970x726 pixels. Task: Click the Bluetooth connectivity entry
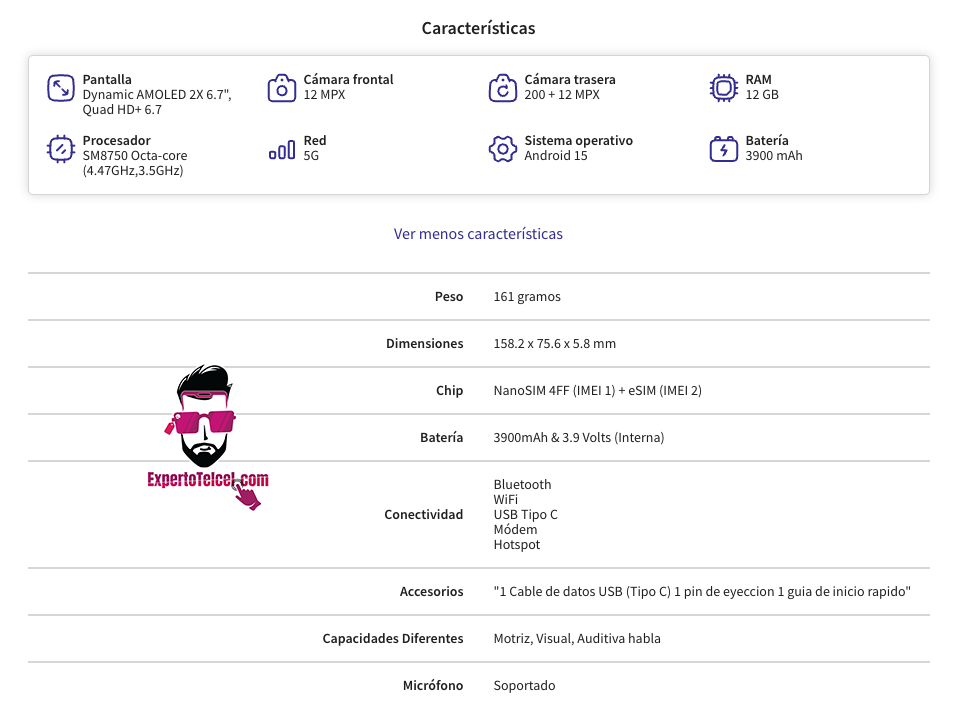click(x=522, y=484)
